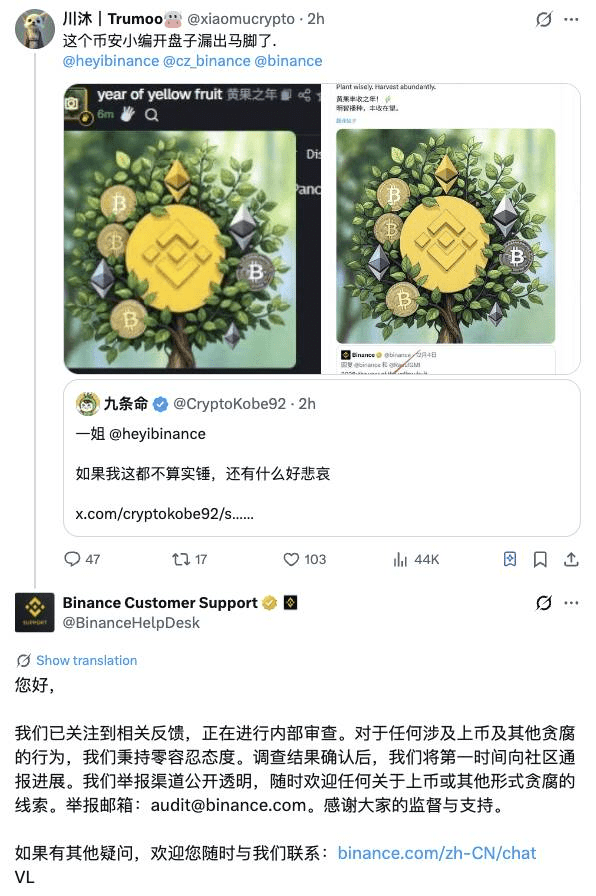
Task: Show translation of Binance Support reply
Action: click(86, 661)
